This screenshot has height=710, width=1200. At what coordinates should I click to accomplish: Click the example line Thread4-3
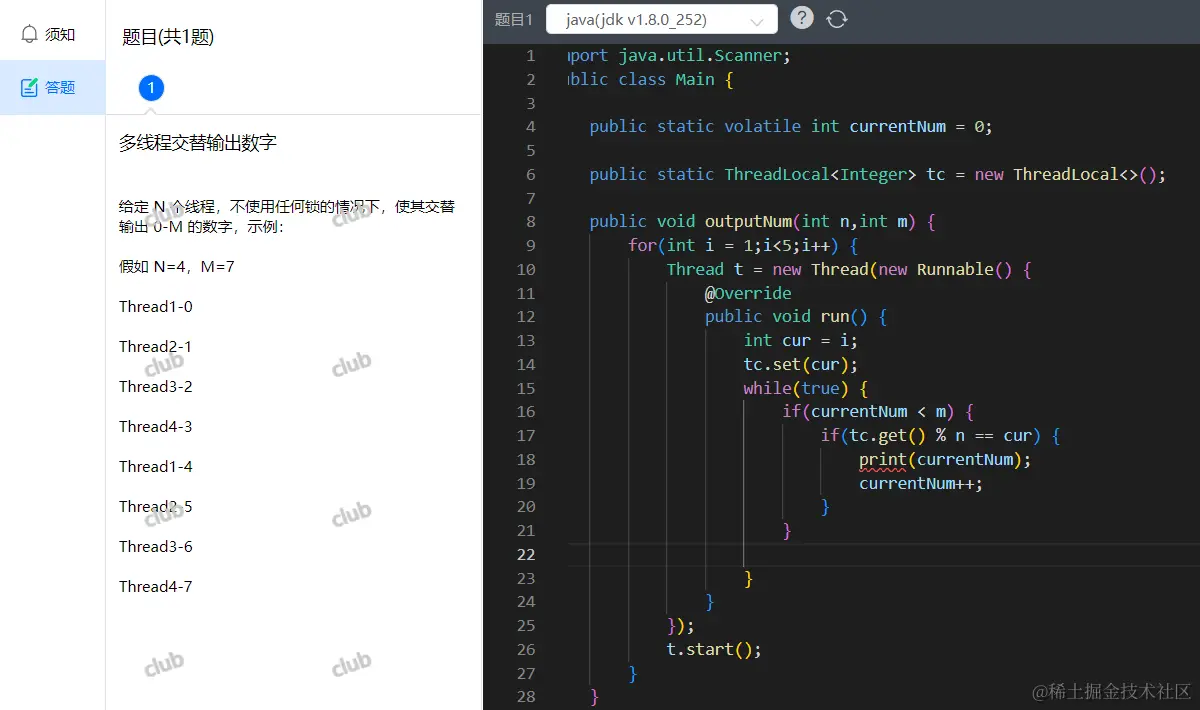(156, 427)
